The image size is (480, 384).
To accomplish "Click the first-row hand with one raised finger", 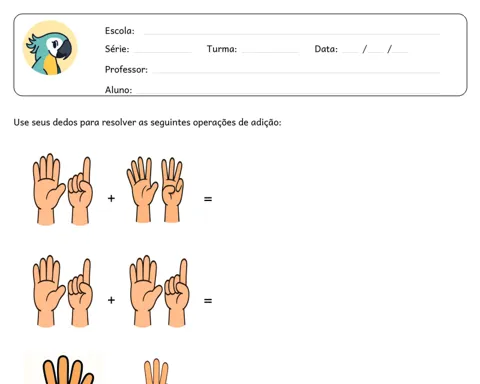I will pyautogui.click(x=80, y=191).
